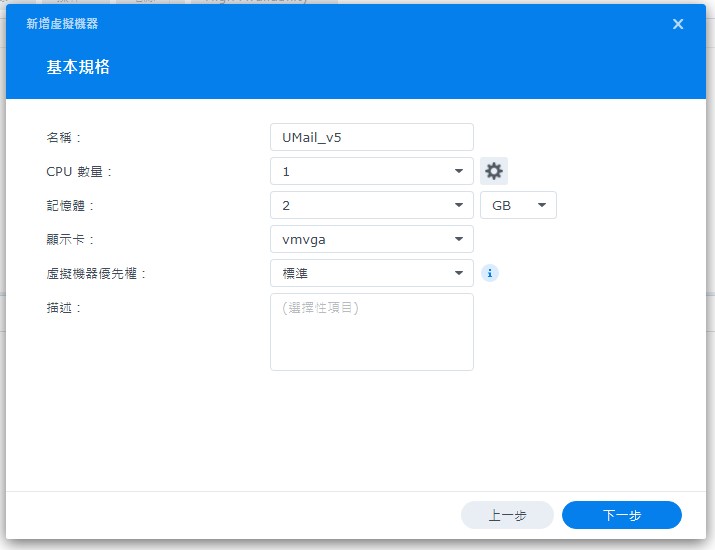Change the GB memory unit dropdown
Viewport: 715px width, 550px height.
[x=518, y=205]
